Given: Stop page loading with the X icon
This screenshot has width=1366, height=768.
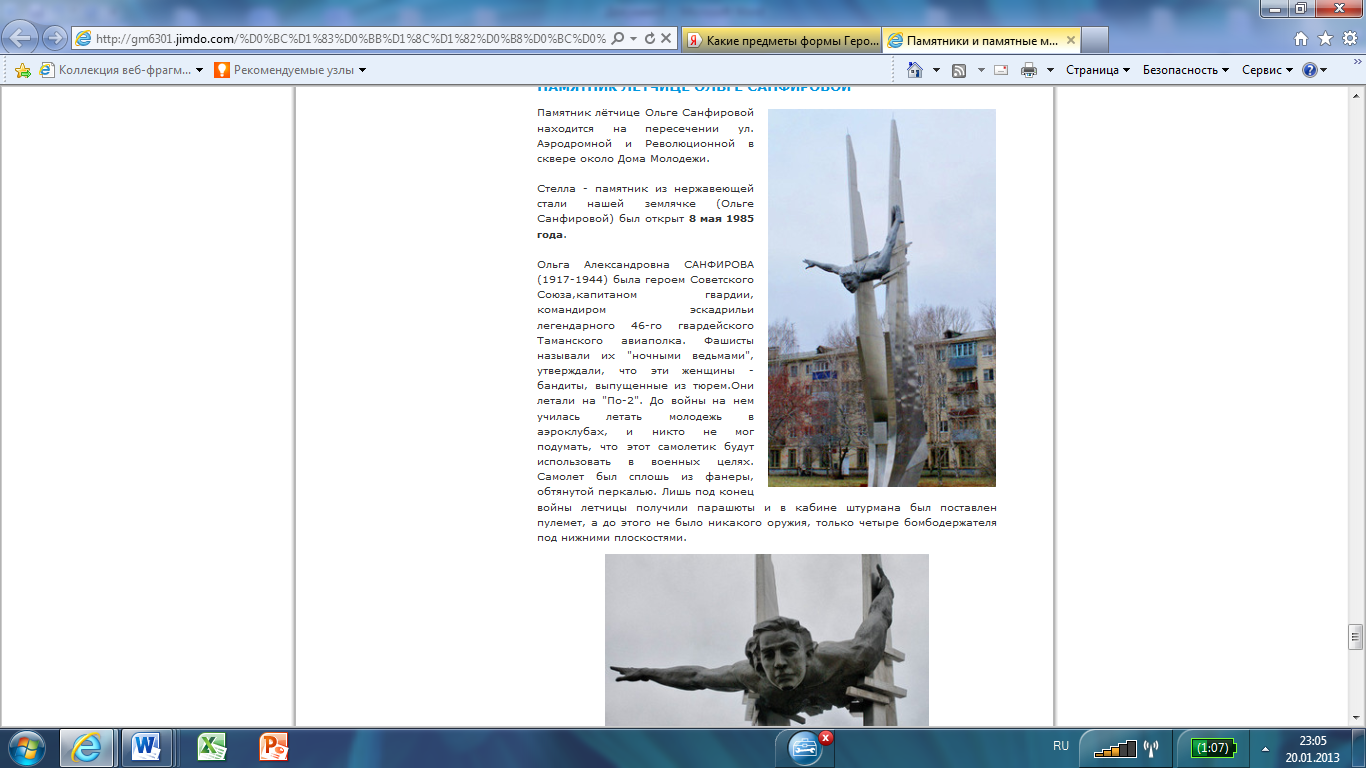Looking at the screenshot, I should point(666,38).
